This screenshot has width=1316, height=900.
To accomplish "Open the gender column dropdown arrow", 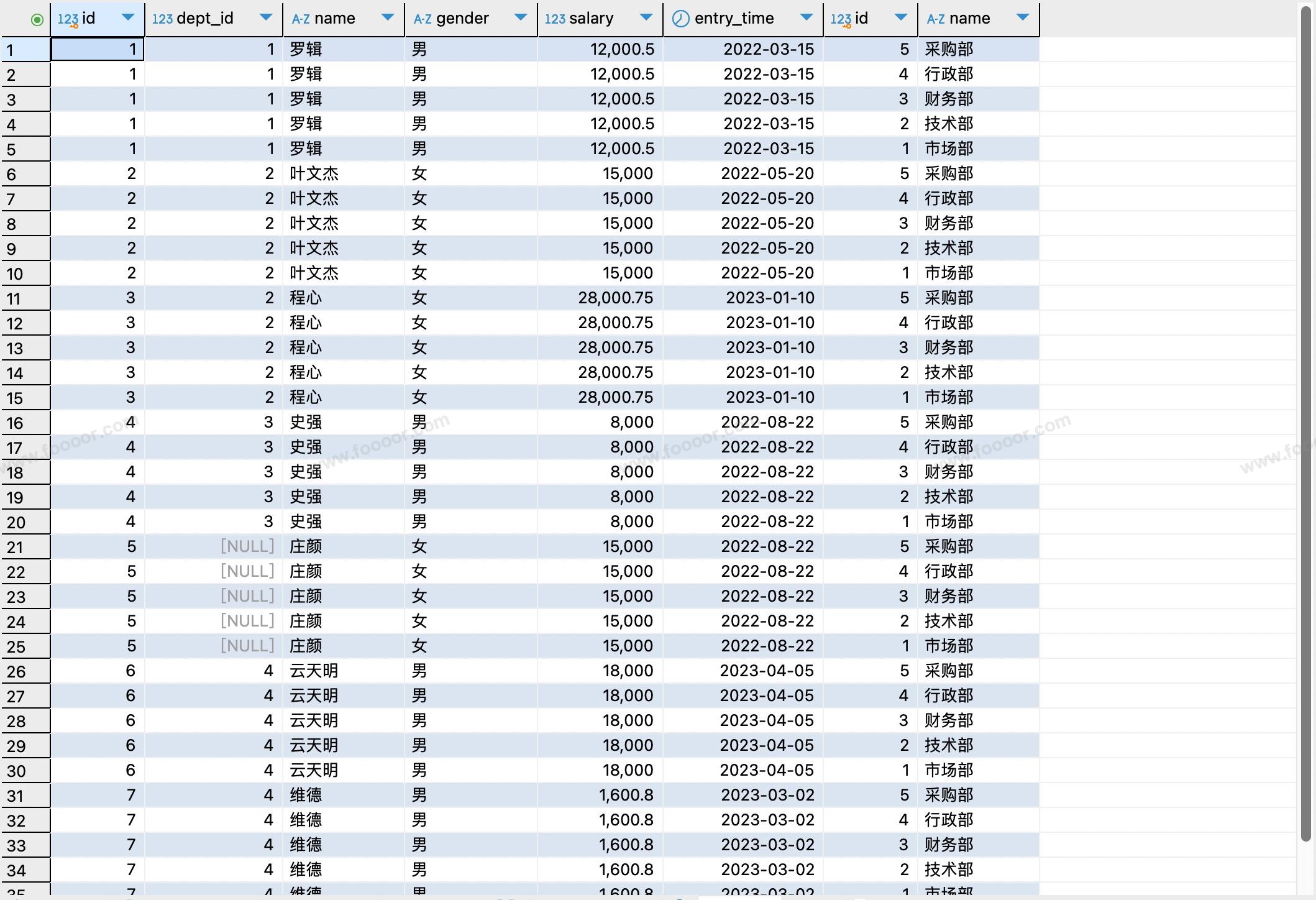I will pos(521,17).
